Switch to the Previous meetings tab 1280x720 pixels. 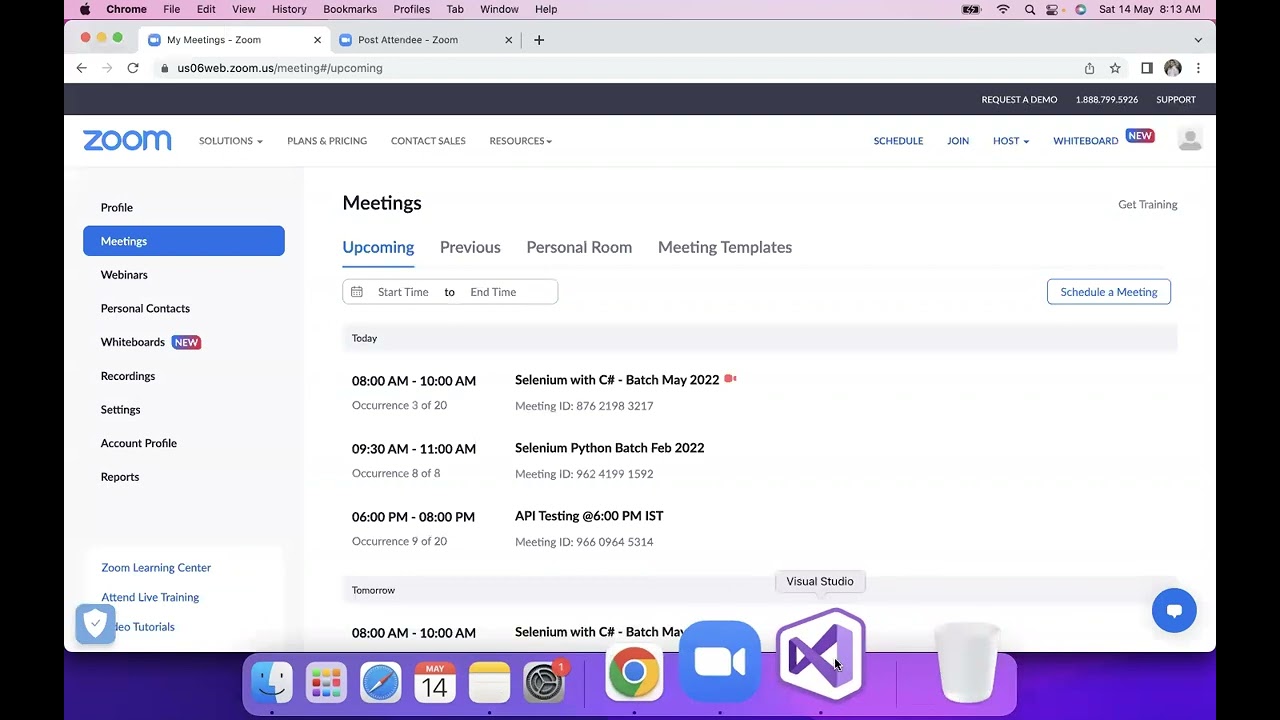[470, 247]
